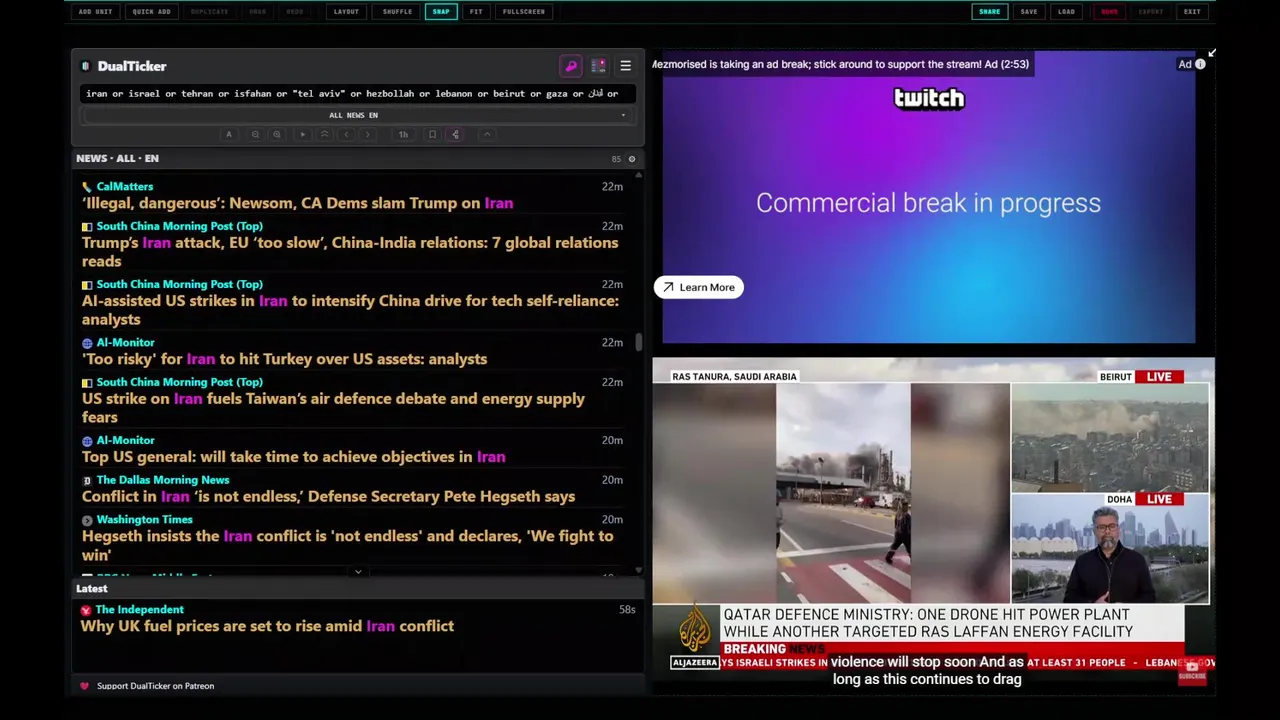The image size is (1280, 720).
Task: Click the bookmark icon in ticker toolbar
Action: (x=432, y=134)
